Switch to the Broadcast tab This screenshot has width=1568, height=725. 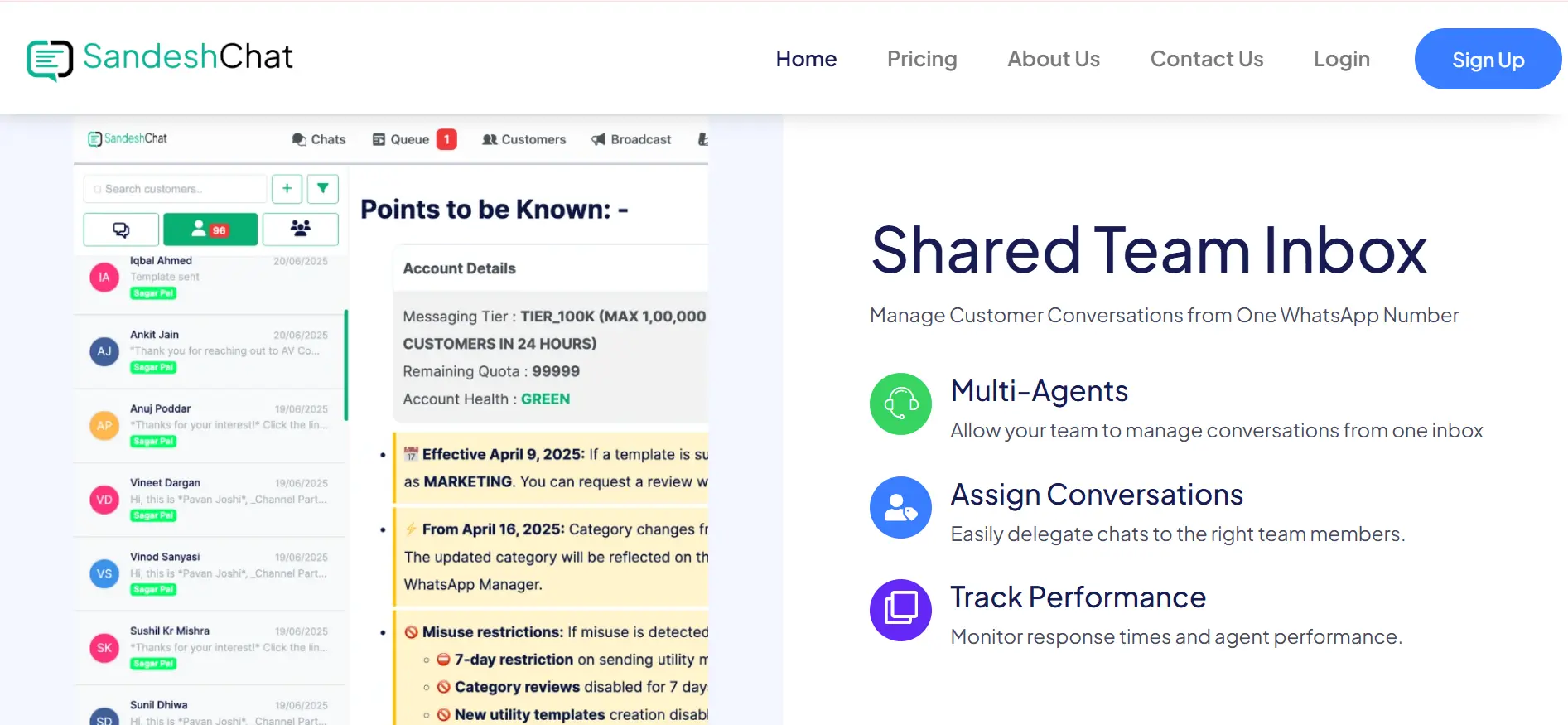tap(631, 139)
